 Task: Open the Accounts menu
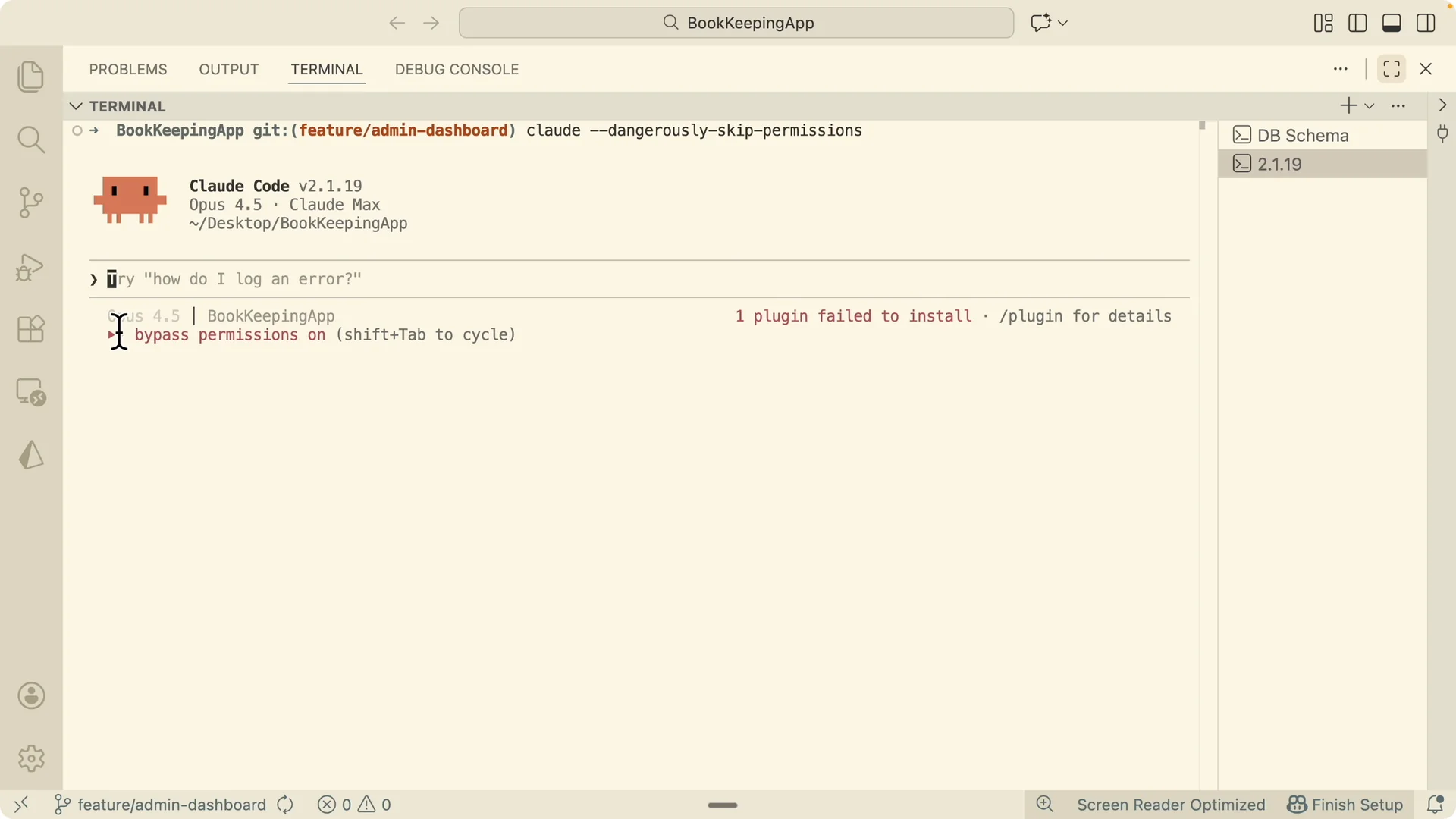(31, 695)
